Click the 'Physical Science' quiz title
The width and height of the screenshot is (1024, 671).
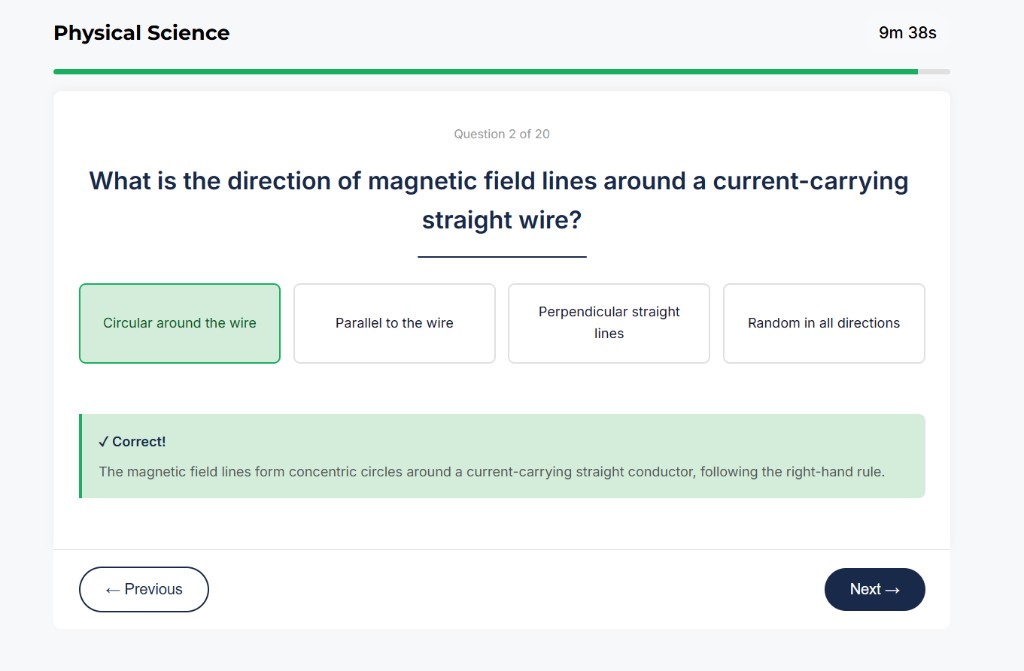click(x=141, y=32)
